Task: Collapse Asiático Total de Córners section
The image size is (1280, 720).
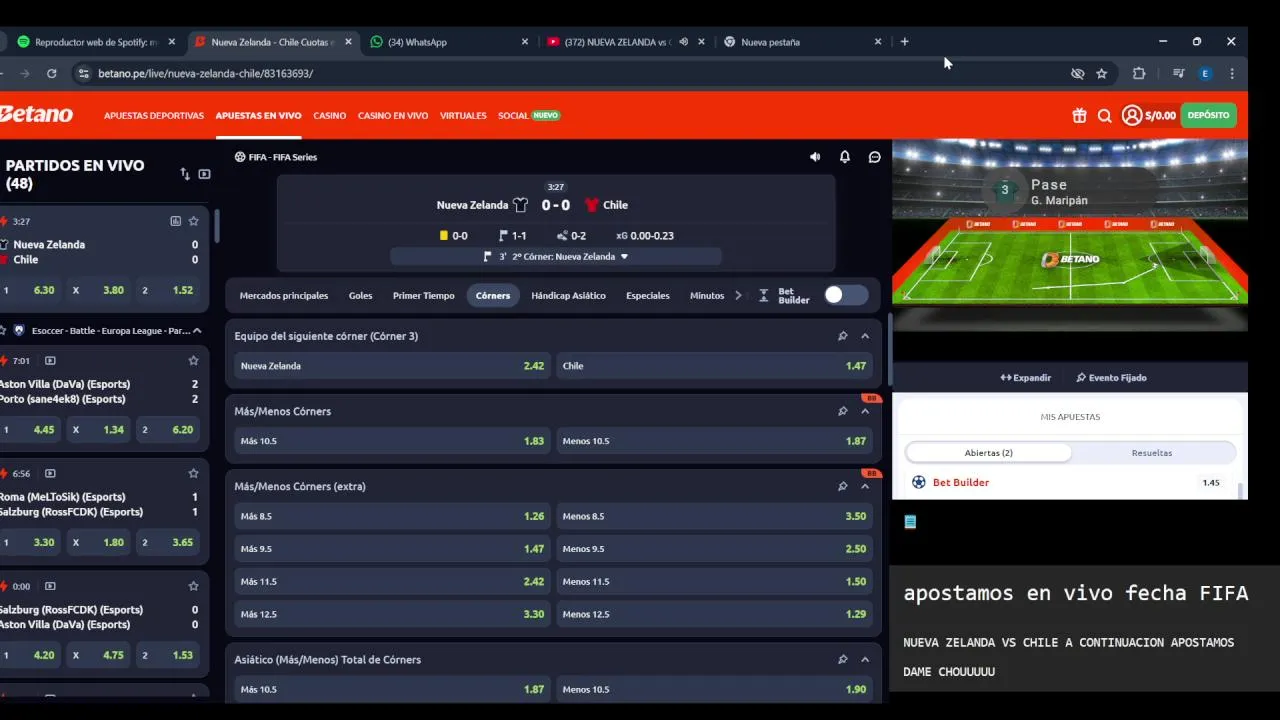Action: (865, 659)
